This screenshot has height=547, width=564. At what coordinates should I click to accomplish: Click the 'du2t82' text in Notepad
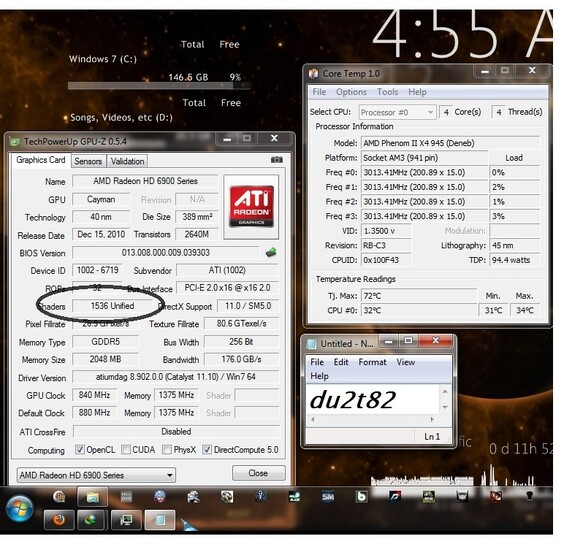(352, 400)
